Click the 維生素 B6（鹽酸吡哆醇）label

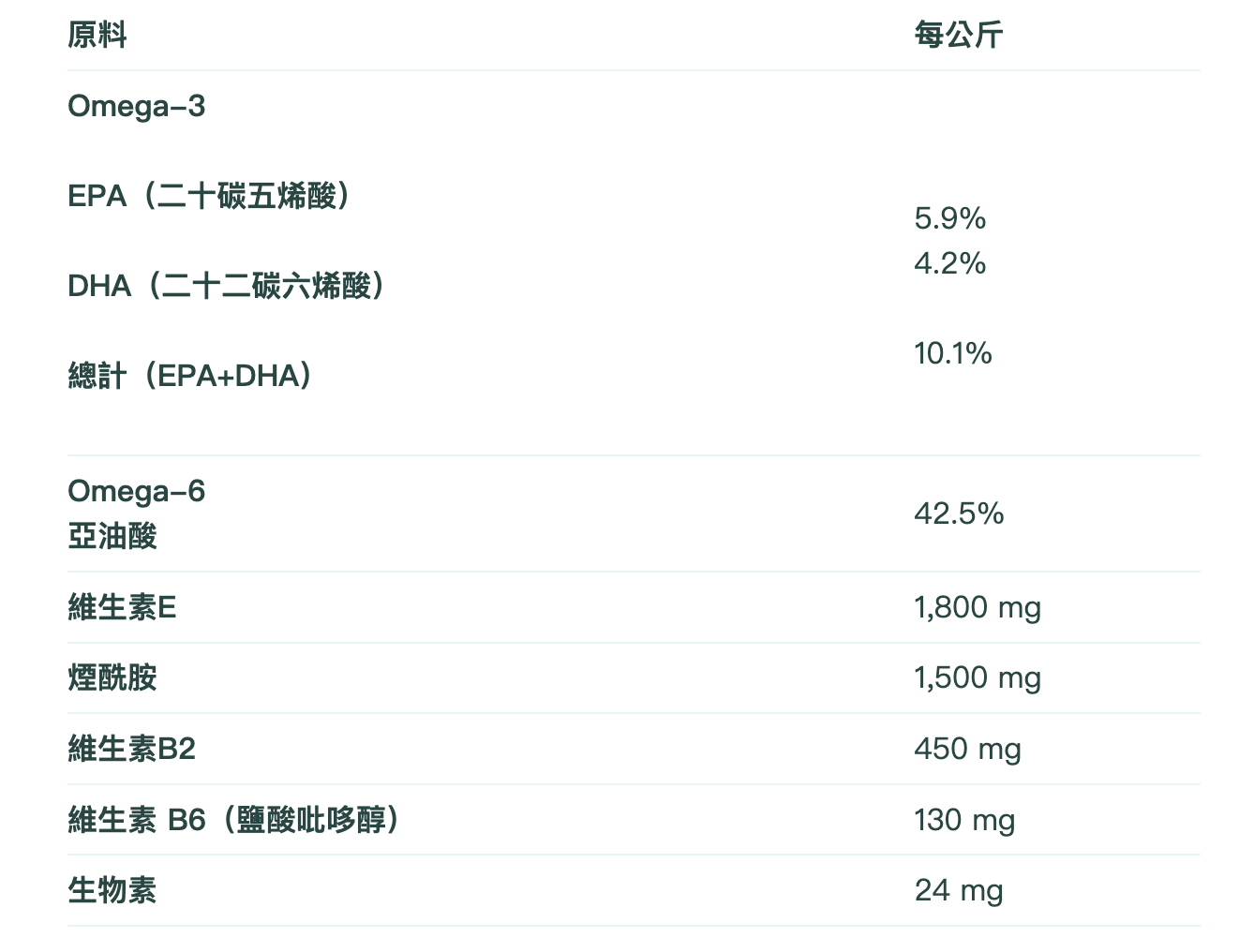tap(234, 820)
